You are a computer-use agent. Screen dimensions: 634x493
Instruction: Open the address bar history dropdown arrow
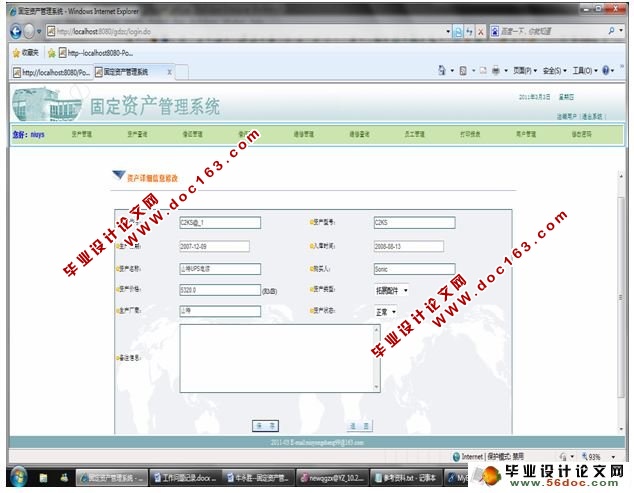pyautogui.click(x=448, y=31)
